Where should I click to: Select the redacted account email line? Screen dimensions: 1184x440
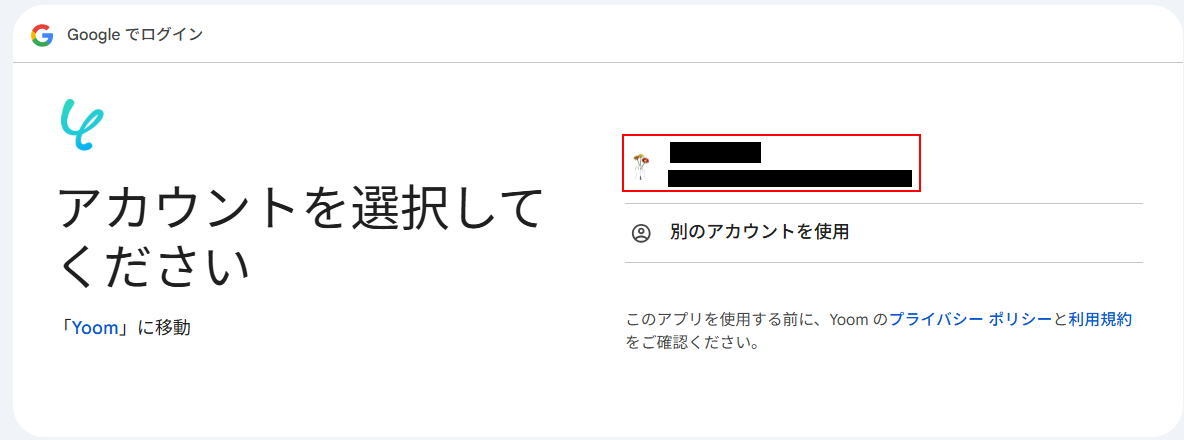pyautogui.click(x=790, y=179)
